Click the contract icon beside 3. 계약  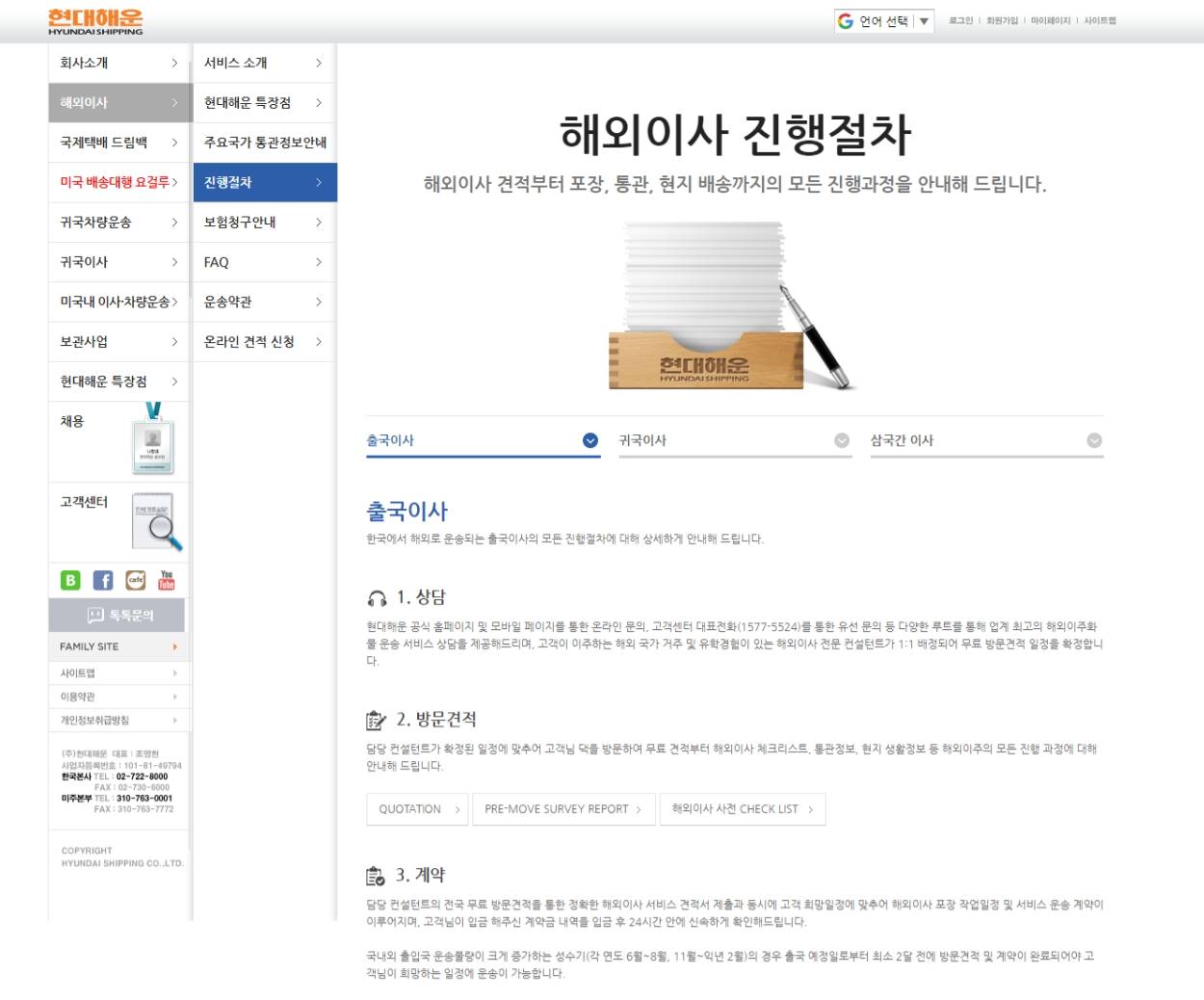376,876
